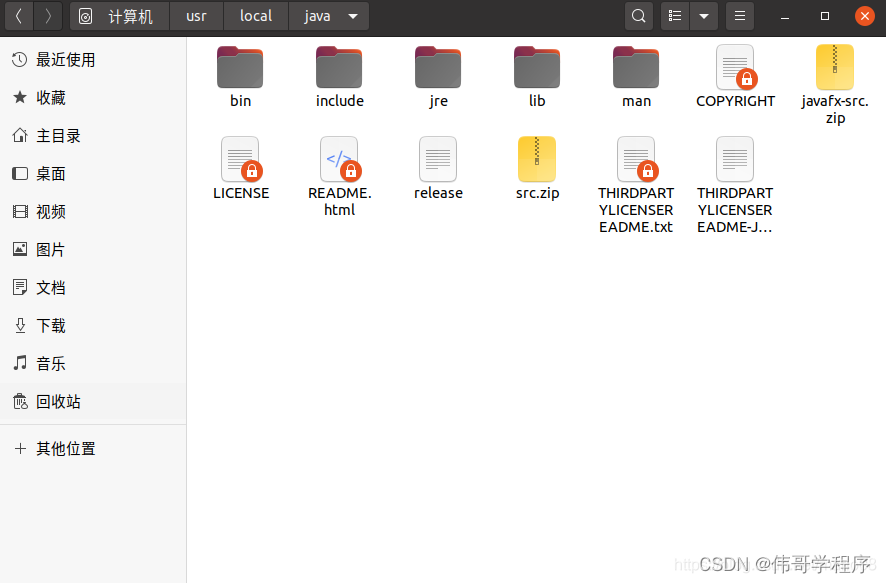This screenshot has height=583, width=886.
Task: Open 收藏 starred items in sidebar
Action: coord(93,97)
